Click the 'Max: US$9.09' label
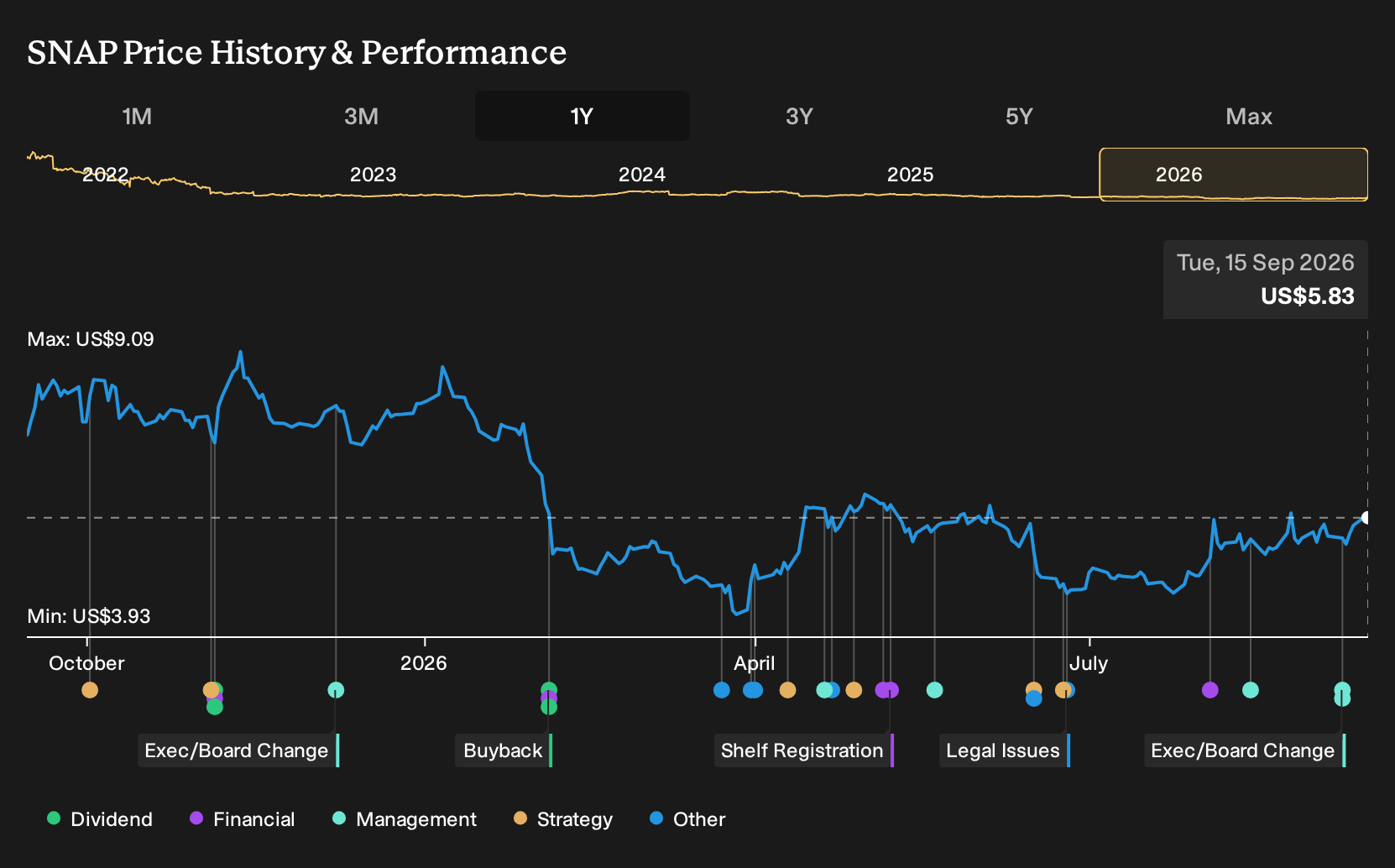This screenshot has width=1395, height=868. pos(91,339)
